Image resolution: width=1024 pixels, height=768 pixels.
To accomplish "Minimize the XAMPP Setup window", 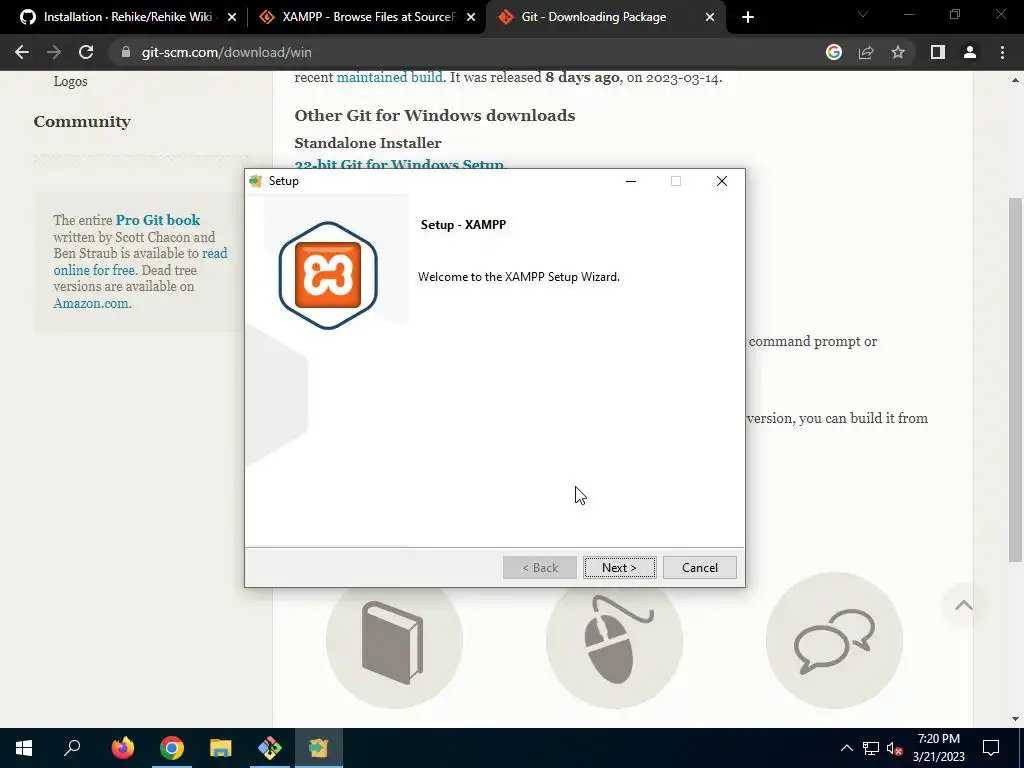I will click(631, 181).
